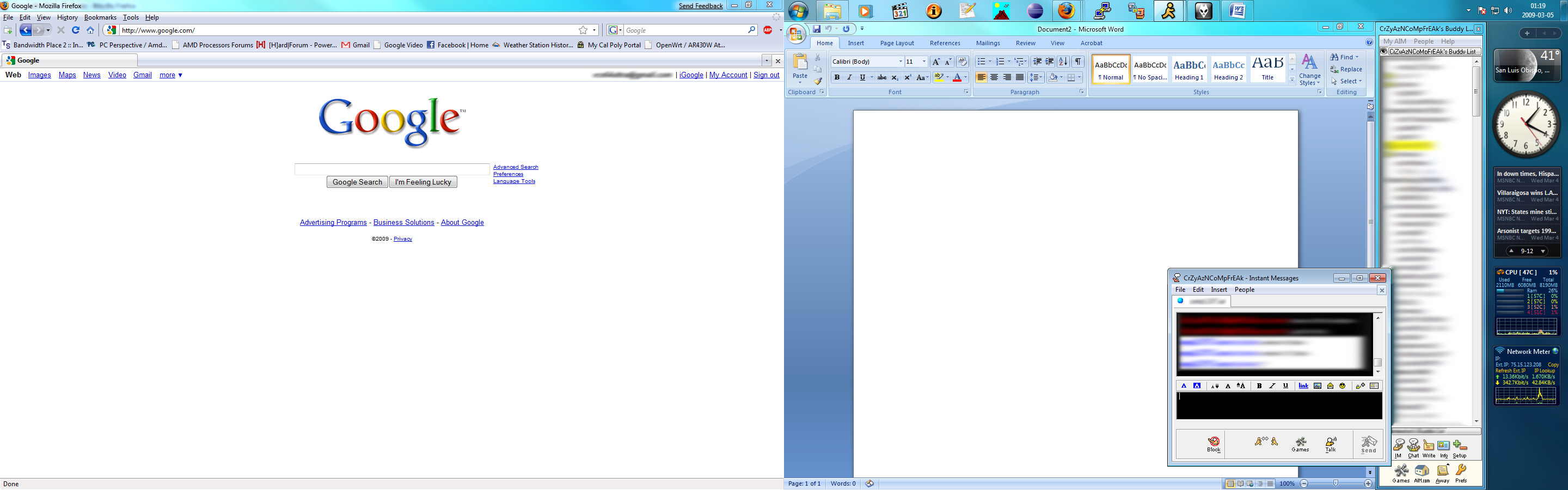
Task: Open the Tools menu in Firefox
Action: tap(130, 17)
